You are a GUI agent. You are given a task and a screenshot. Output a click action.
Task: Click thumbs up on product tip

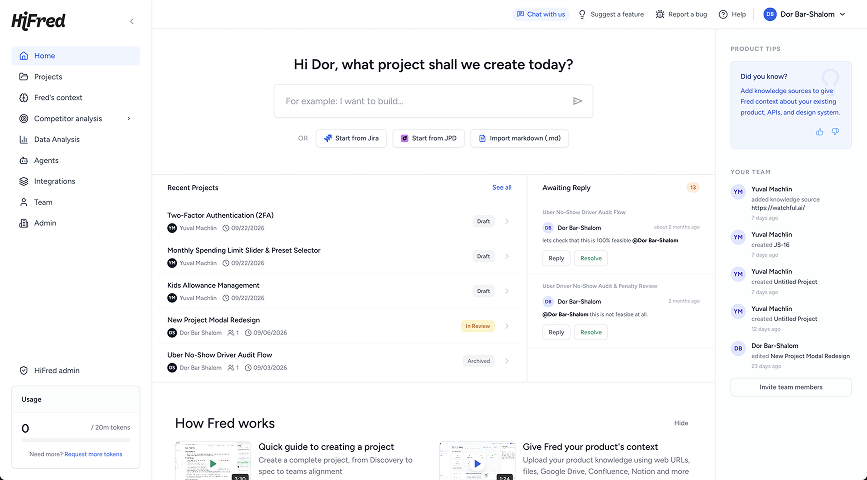819,132
